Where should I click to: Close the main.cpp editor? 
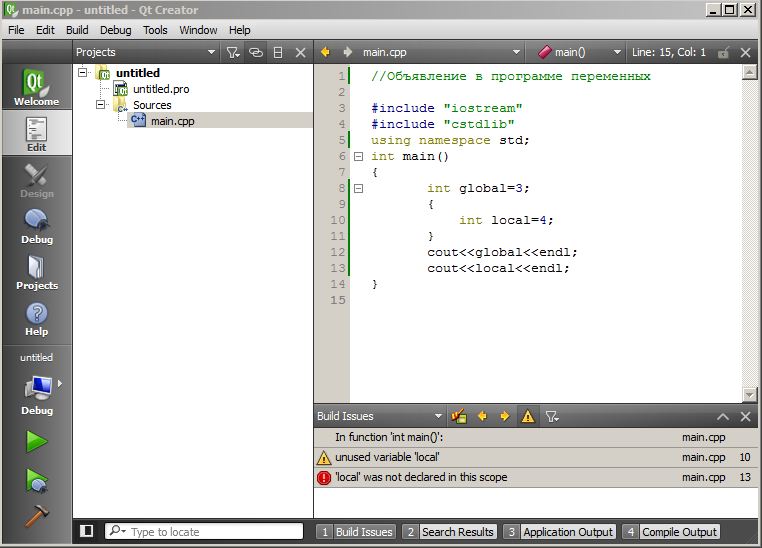(745, 52)
